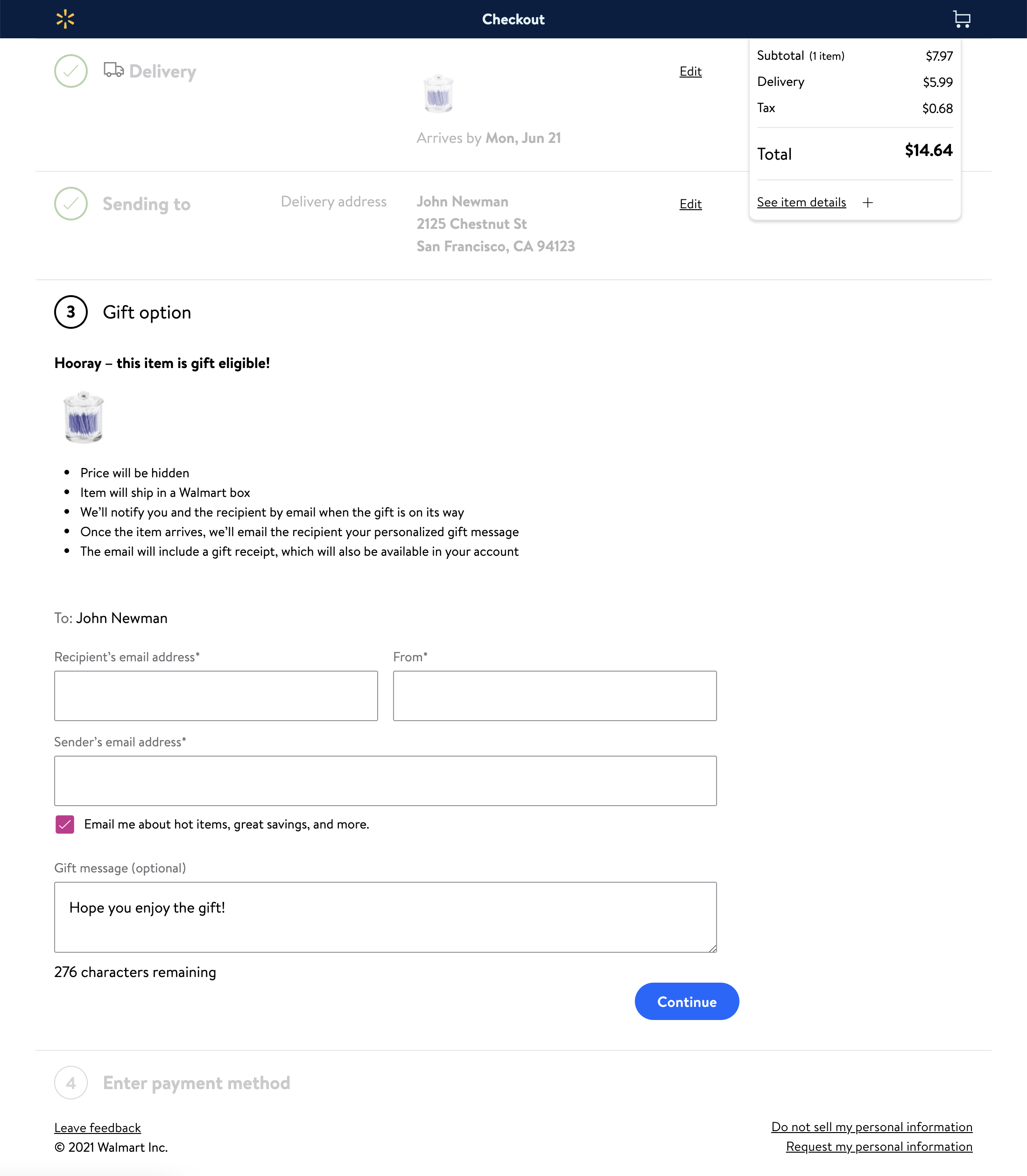The image size is (1027, 1176).
Task: Open the Leave feedback link
Action: 98,1128
